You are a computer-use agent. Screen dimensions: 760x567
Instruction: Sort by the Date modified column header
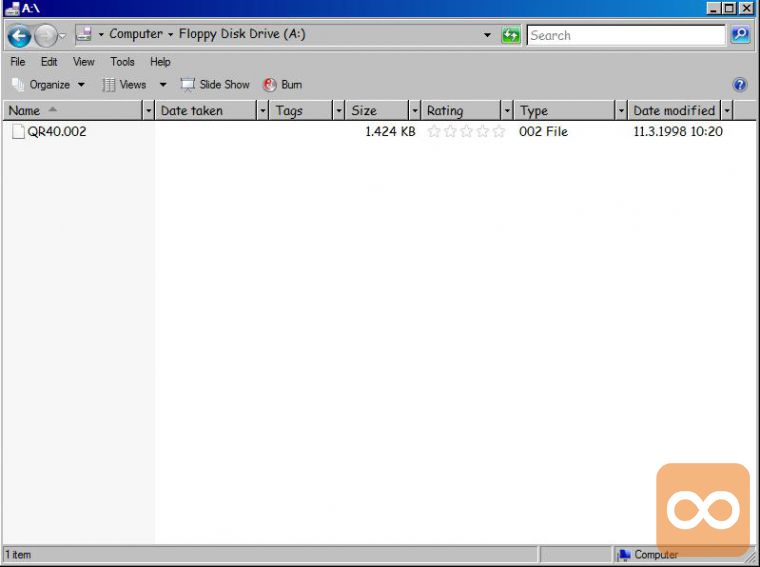tap(674, 111)
